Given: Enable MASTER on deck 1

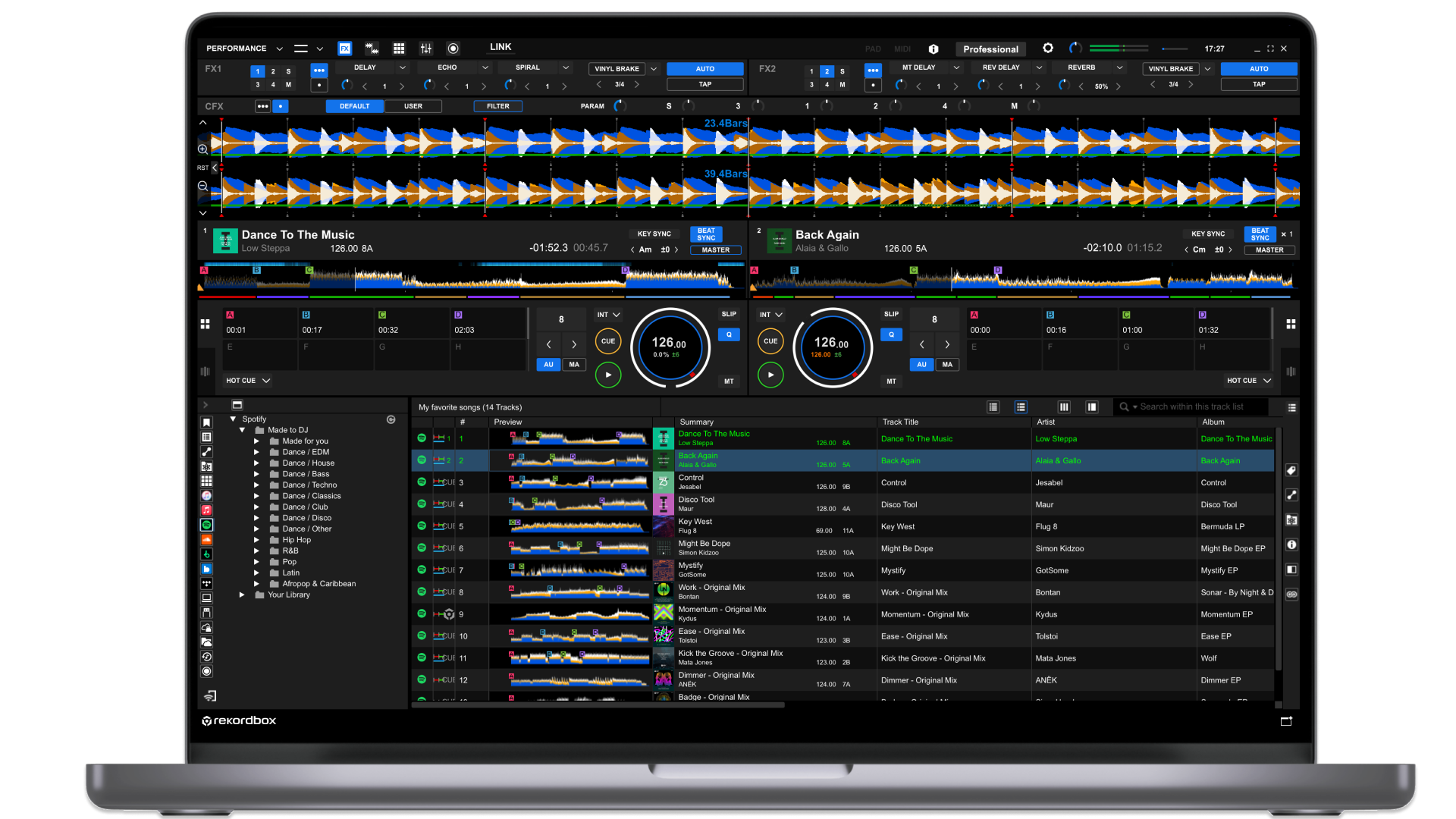Looking at the screenshot, I should click(x=716, y=250).
